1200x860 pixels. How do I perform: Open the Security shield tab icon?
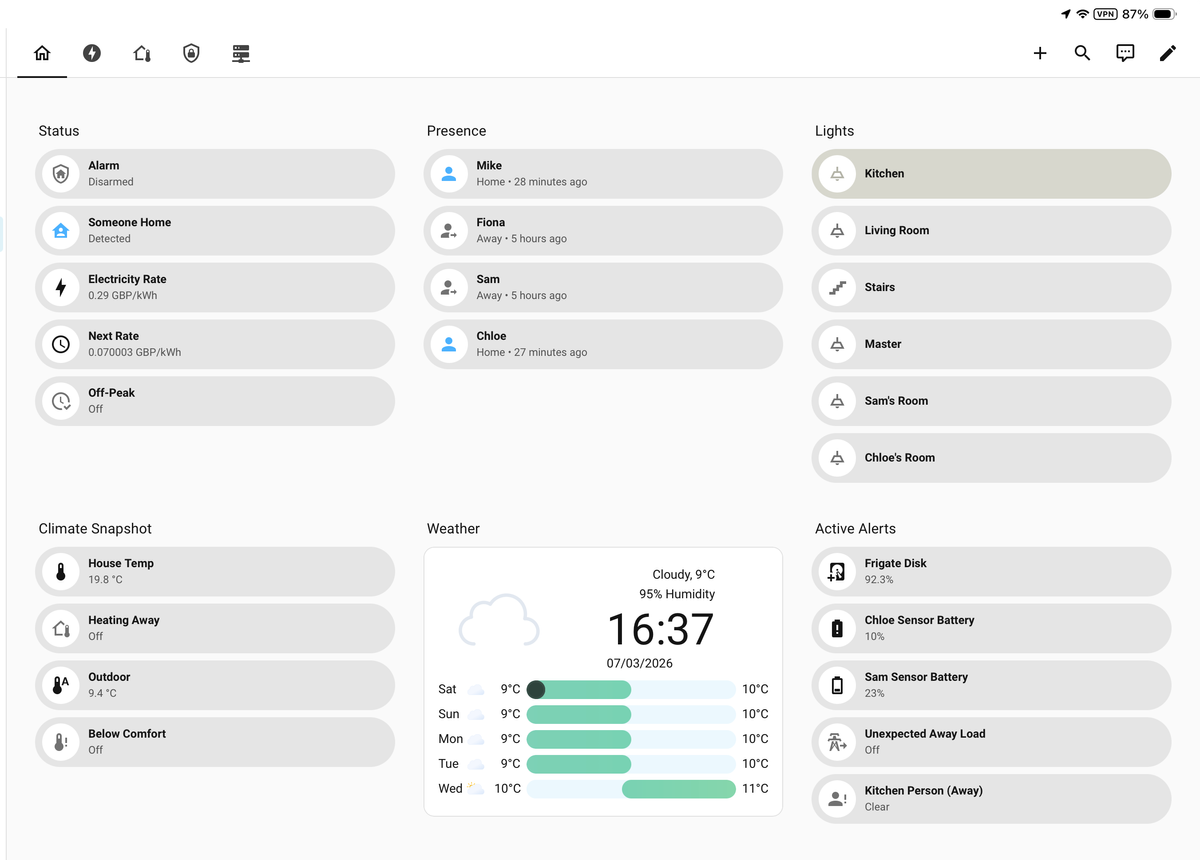pos(191,53)
